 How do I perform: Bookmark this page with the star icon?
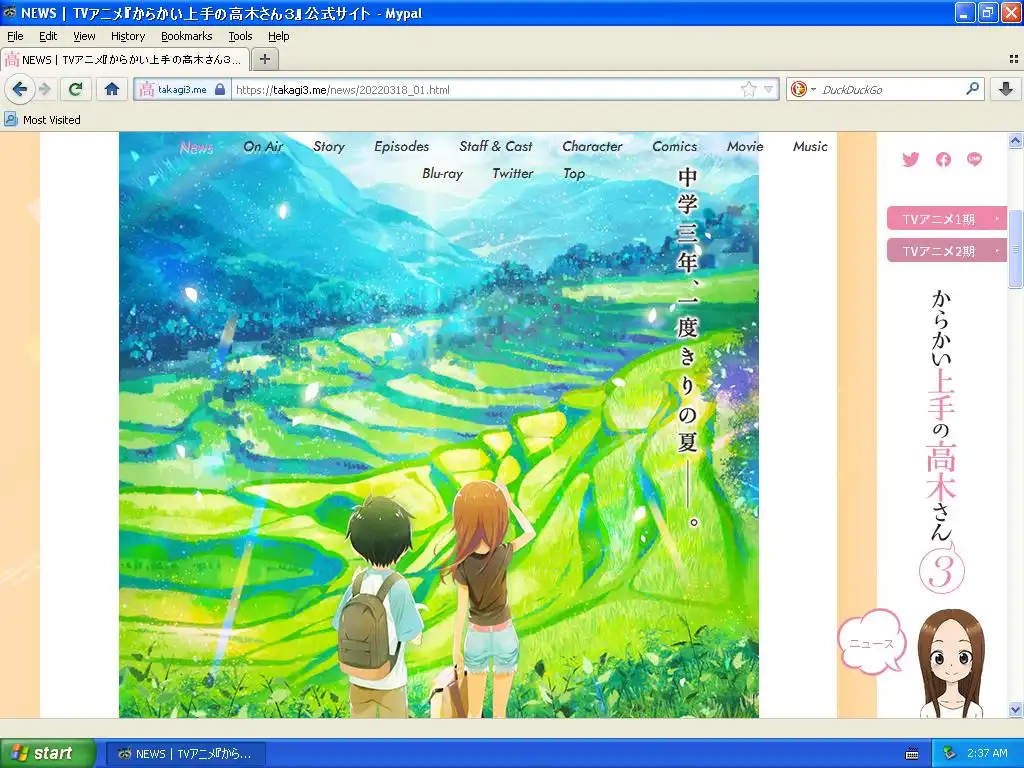[x=748, y=89]
